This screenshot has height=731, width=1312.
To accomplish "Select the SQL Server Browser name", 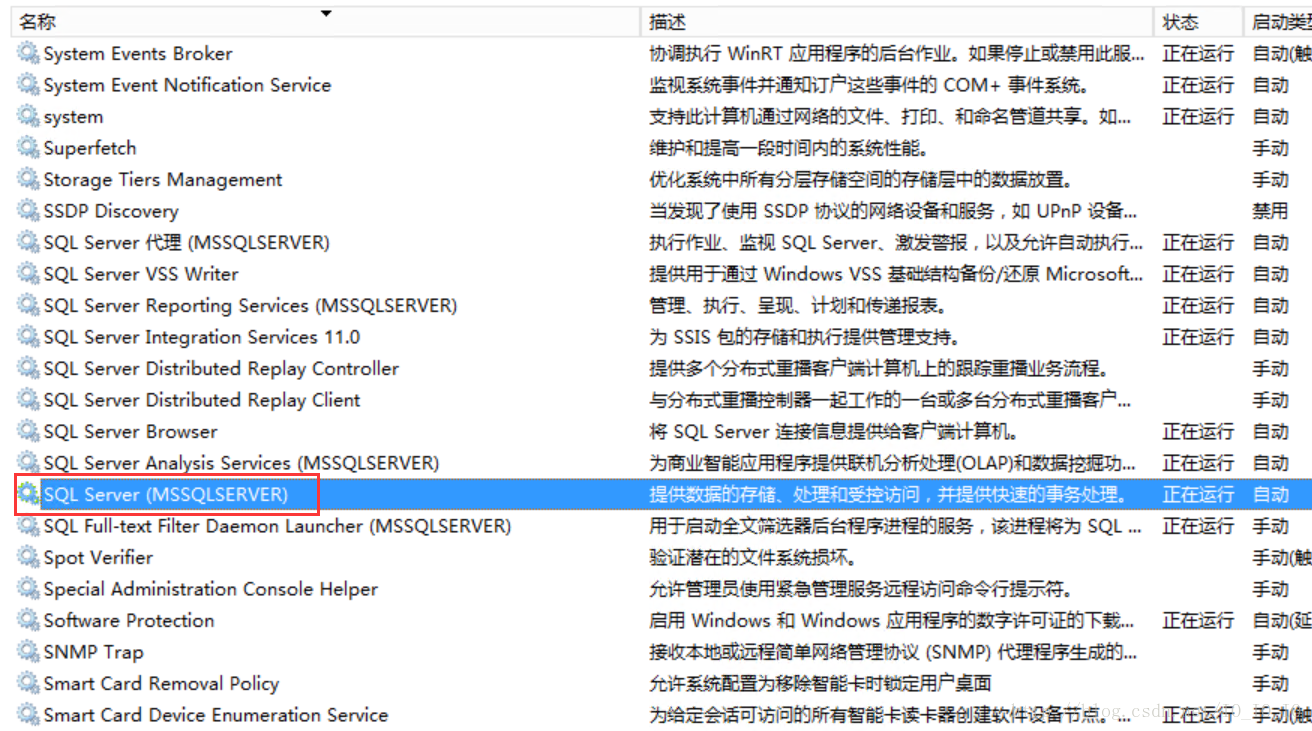I will tap(130, 431).
